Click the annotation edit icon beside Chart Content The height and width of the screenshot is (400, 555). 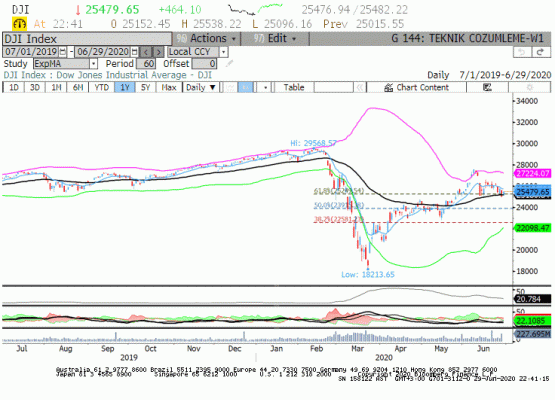(487, 87)
